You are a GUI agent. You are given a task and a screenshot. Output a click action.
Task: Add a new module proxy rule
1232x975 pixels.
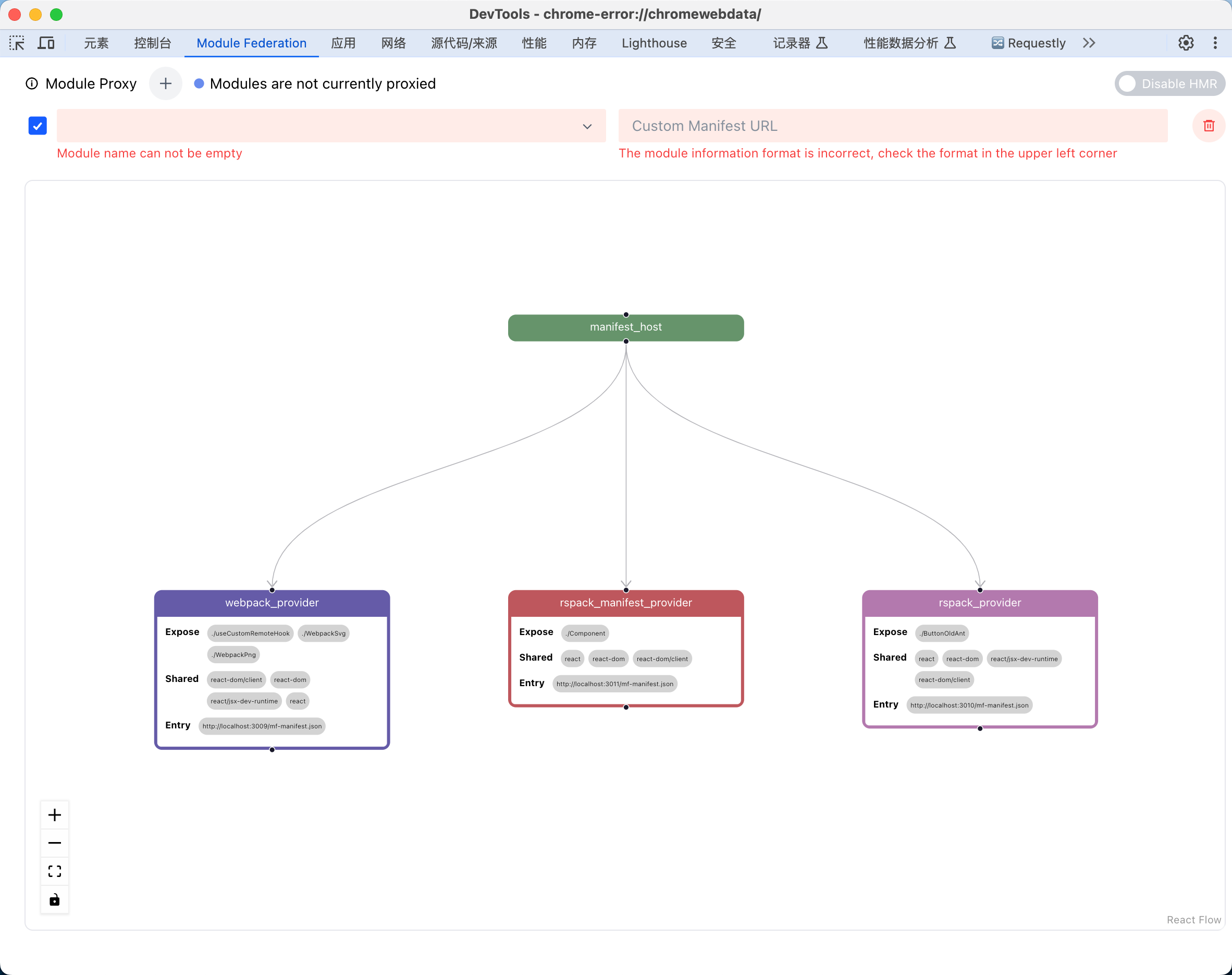point(166,84)
